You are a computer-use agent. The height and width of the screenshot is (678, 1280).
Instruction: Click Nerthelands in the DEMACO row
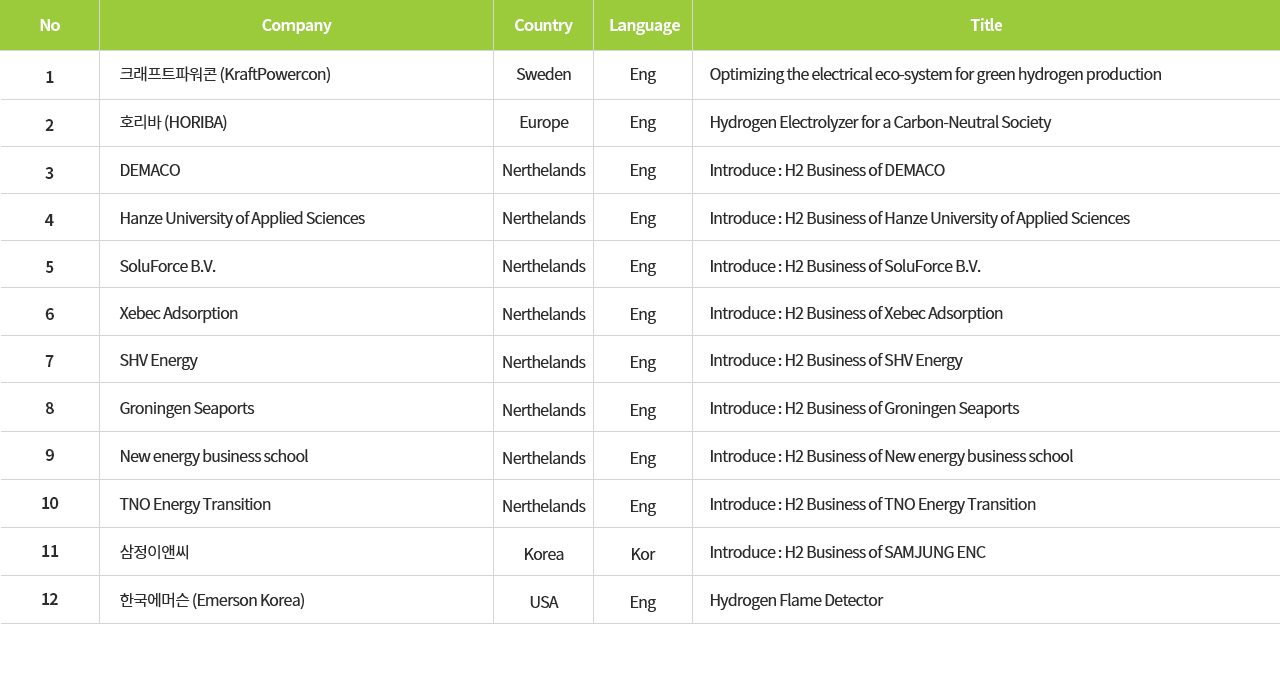click(x=543, y=170)
